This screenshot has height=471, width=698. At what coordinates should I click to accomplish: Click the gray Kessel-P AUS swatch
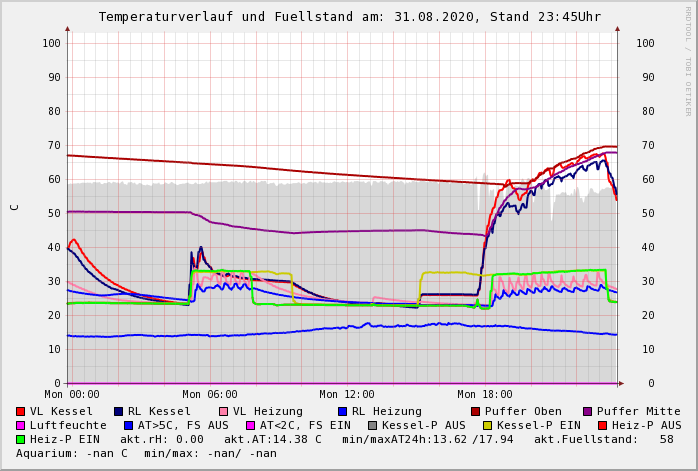pos(373,425)
